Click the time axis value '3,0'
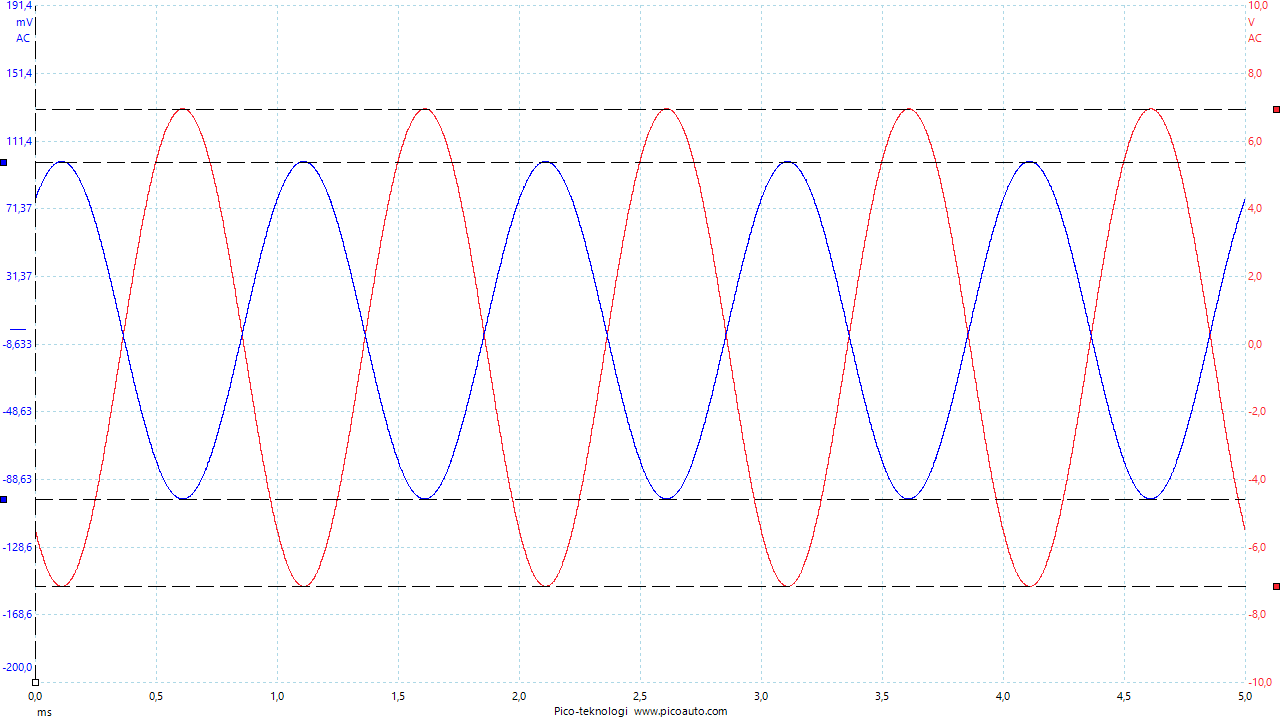 (761, 695)
